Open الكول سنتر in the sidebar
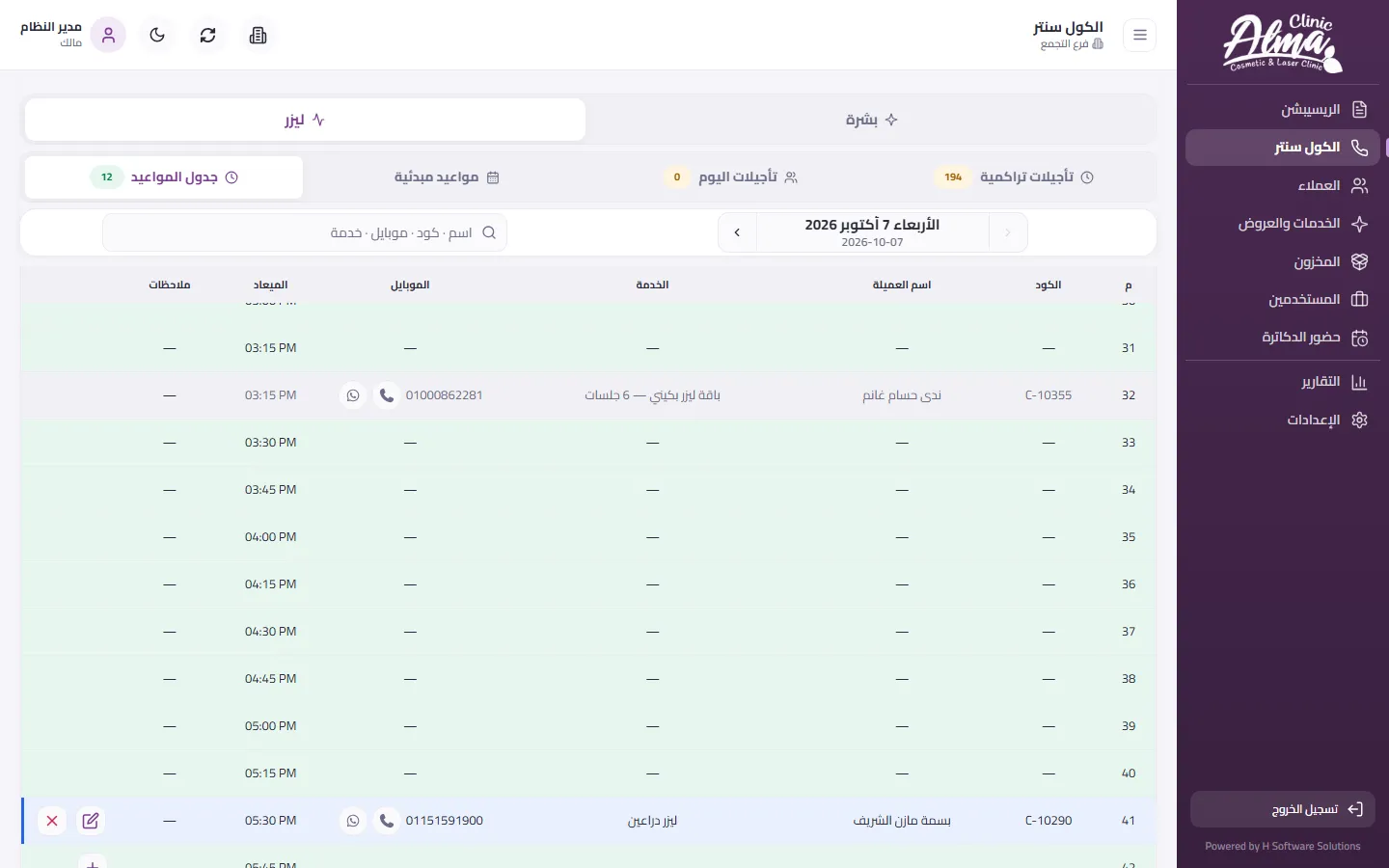 point(1283,148)
